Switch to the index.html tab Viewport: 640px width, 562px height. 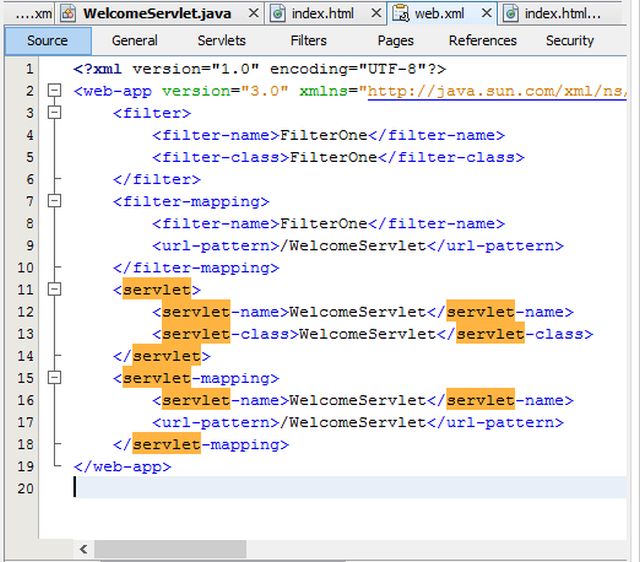323,14
